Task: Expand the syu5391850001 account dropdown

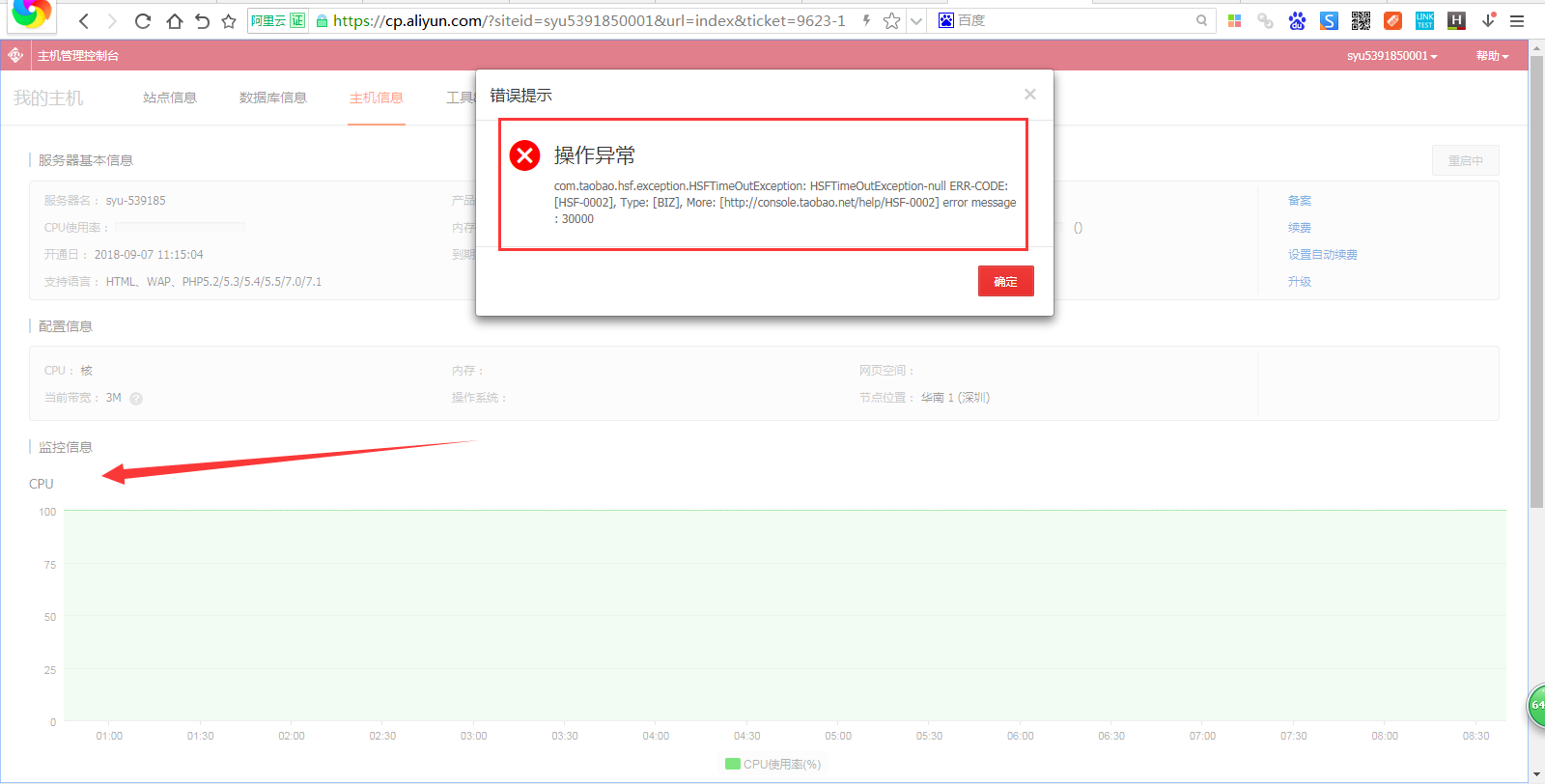Action: tap(1391, 56)
